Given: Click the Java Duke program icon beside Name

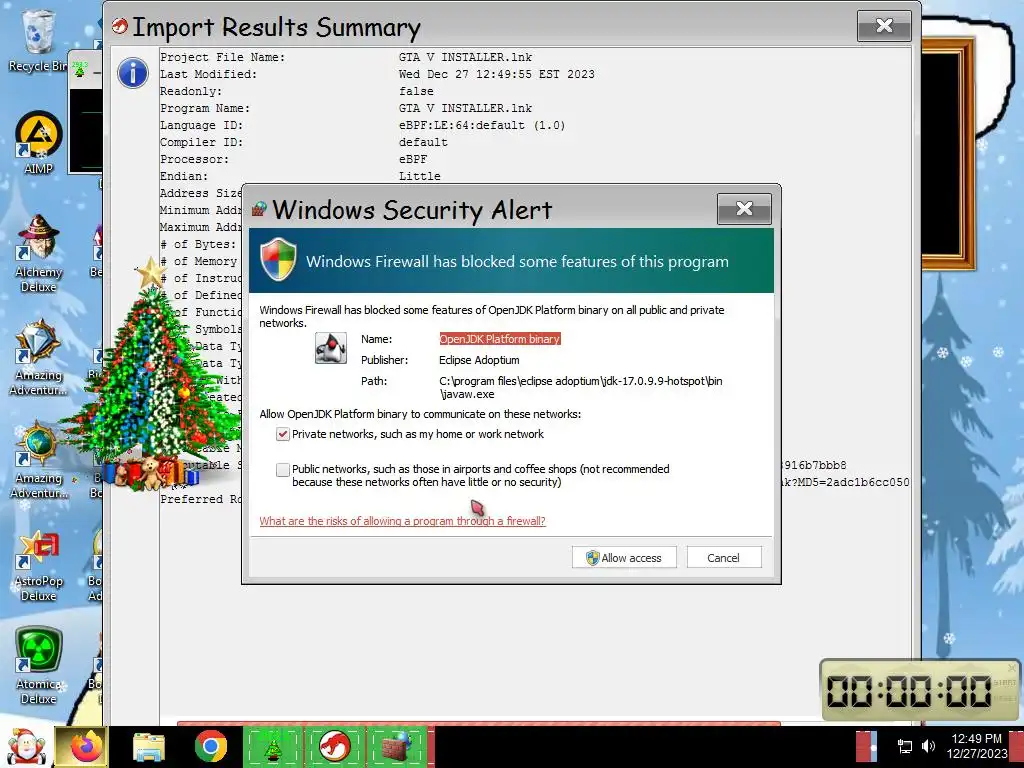Looking at the screenshot, I should point(330,347).
